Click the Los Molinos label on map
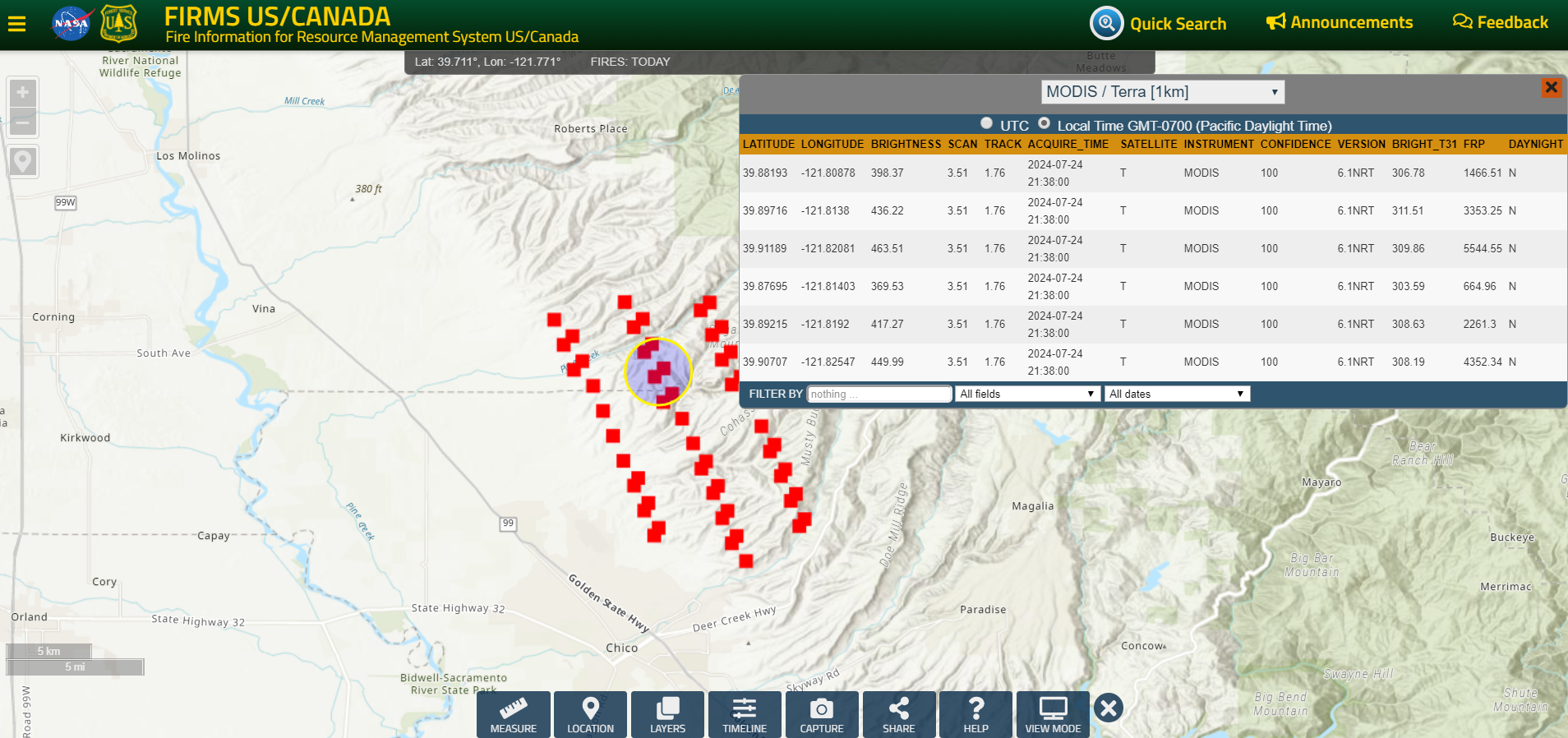This screenshot has height=738, width=1568. click(188, 156)
